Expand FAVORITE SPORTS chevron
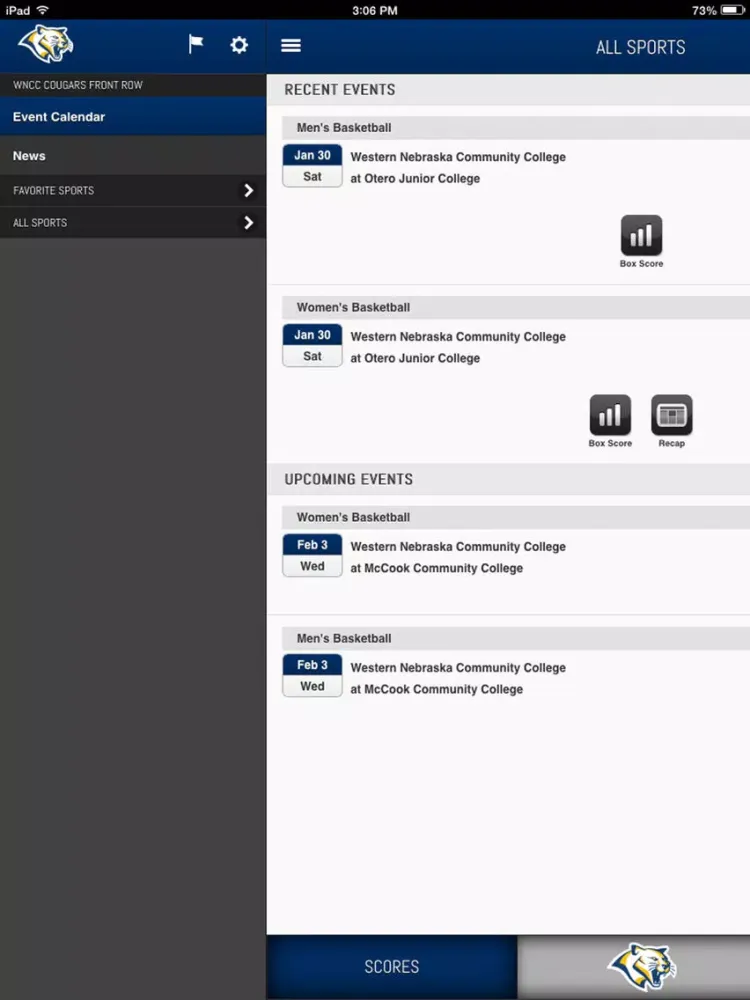Viewport: 750px width, 1000px height. click(x=249, y=191)
